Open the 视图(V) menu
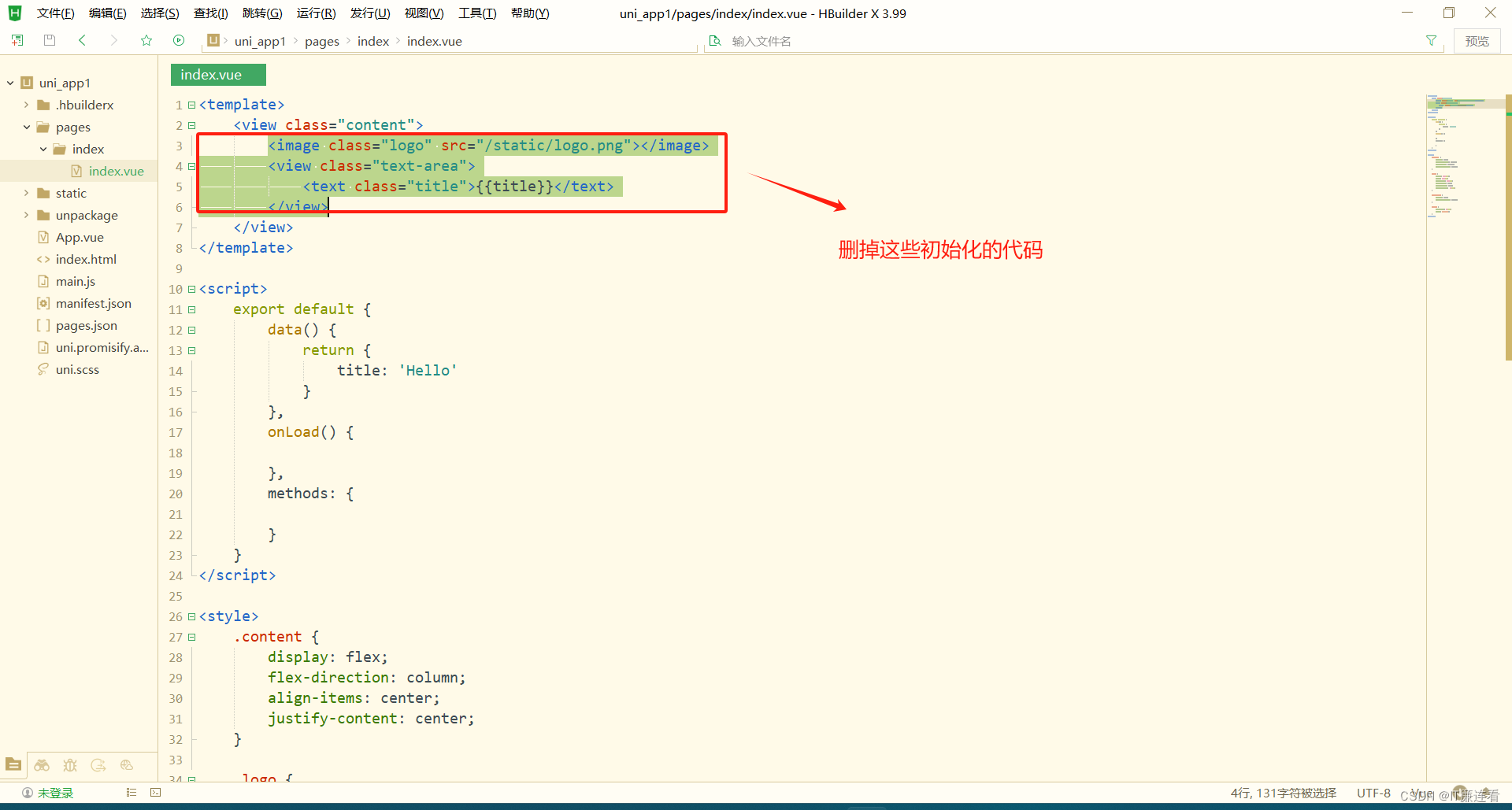Screen dimensions: 1512x810 424,13
